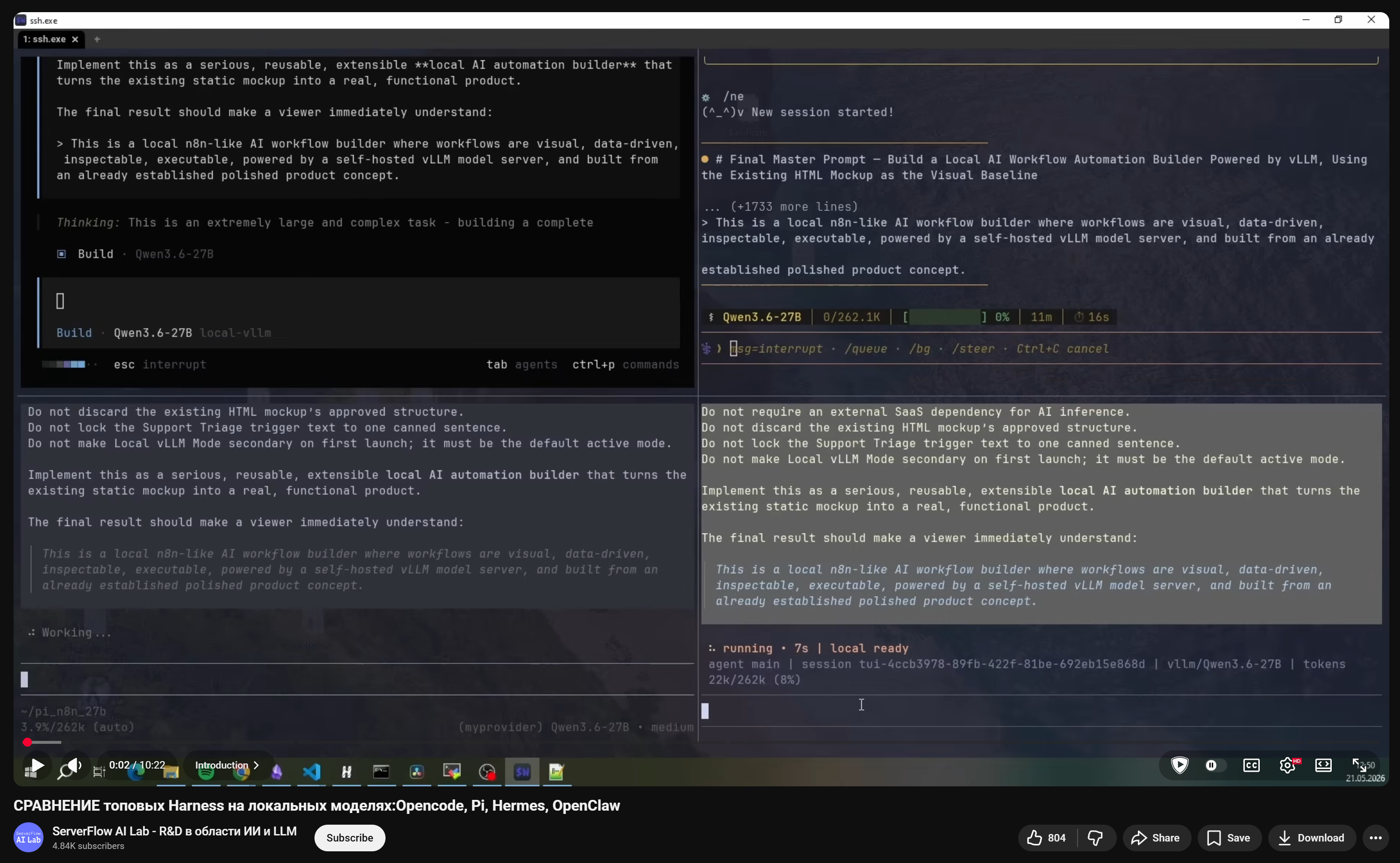Subscribe to ServerFlow AI Lab
Viewport: 1400px width, 863px height.
pyautogui.click(x=350, y=837)
